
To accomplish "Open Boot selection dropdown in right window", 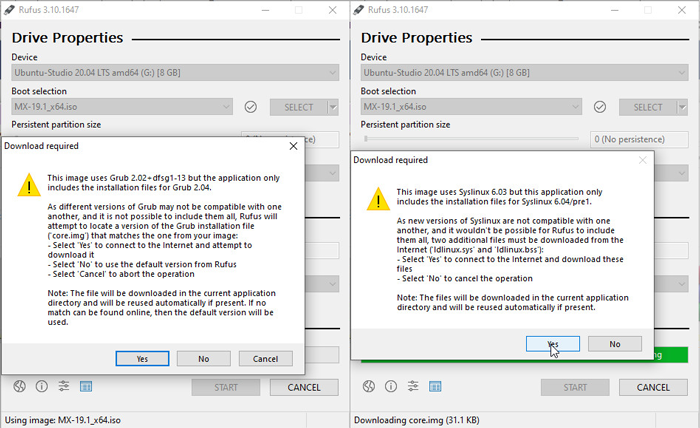I will (471, 107).
